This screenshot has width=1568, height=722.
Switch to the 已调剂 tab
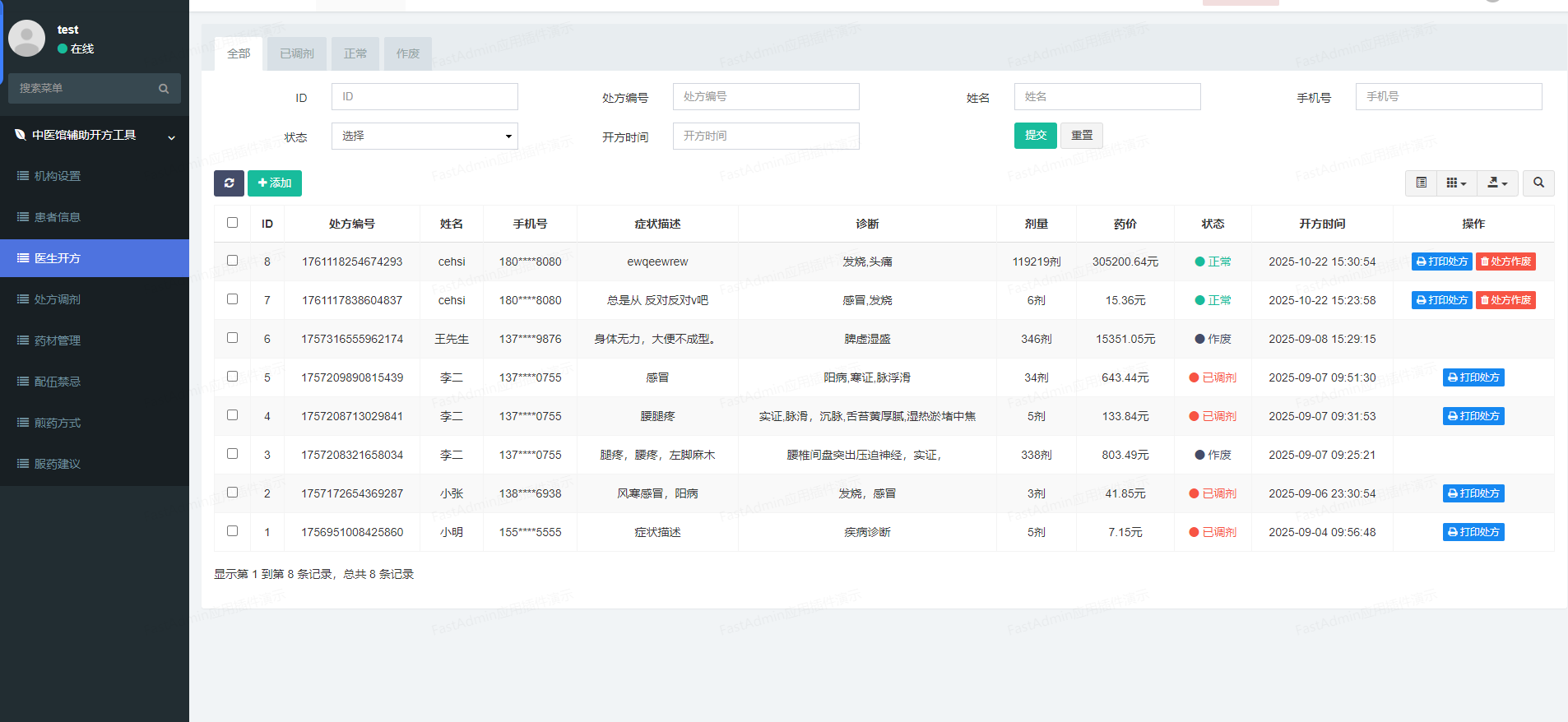coord(296,53)
